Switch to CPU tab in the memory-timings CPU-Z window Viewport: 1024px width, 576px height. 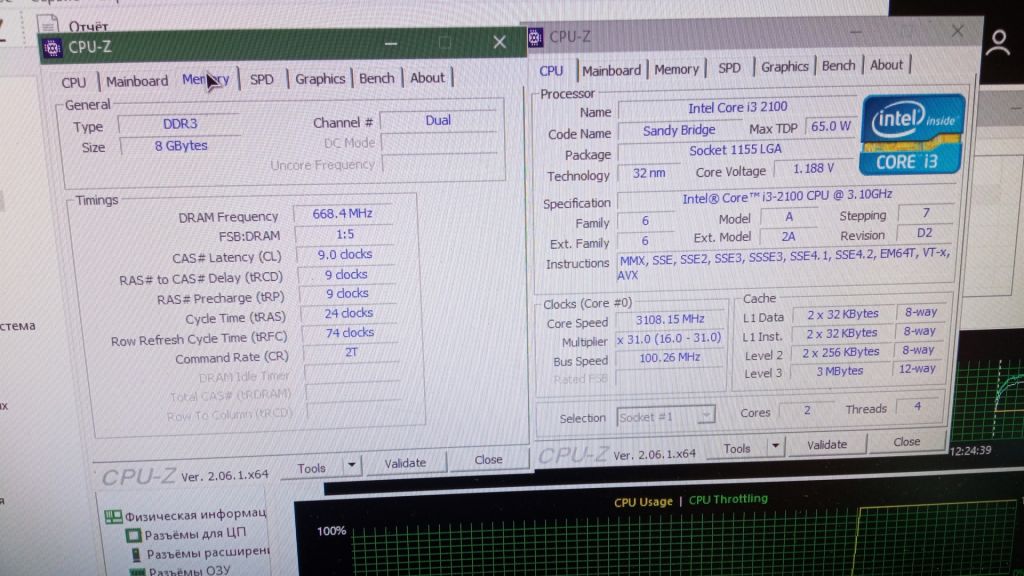[74, 82]
